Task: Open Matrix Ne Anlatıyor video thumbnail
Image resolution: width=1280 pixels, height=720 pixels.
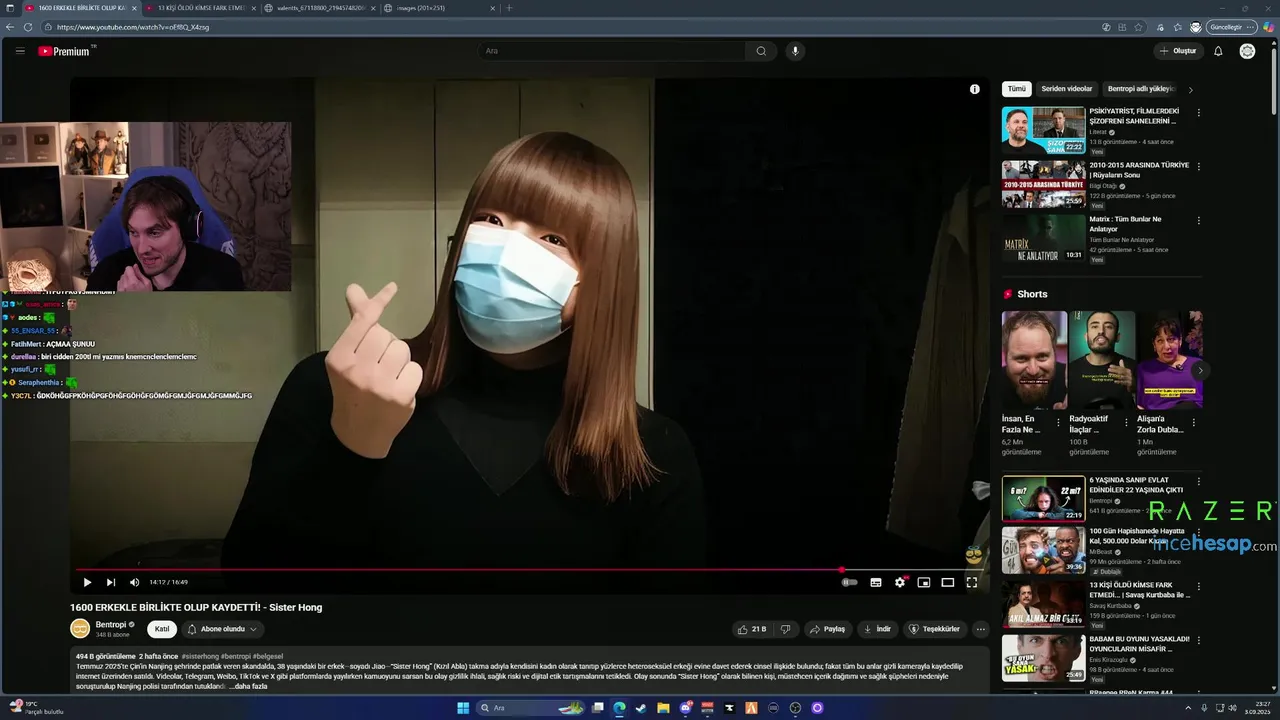Action: 1043,238
